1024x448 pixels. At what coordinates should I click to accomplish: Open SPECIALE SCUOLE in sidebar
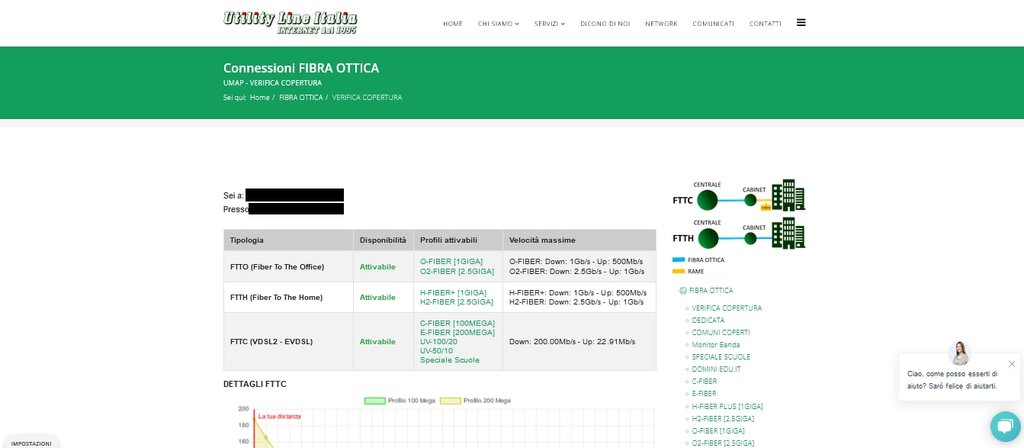pos(721,357)
